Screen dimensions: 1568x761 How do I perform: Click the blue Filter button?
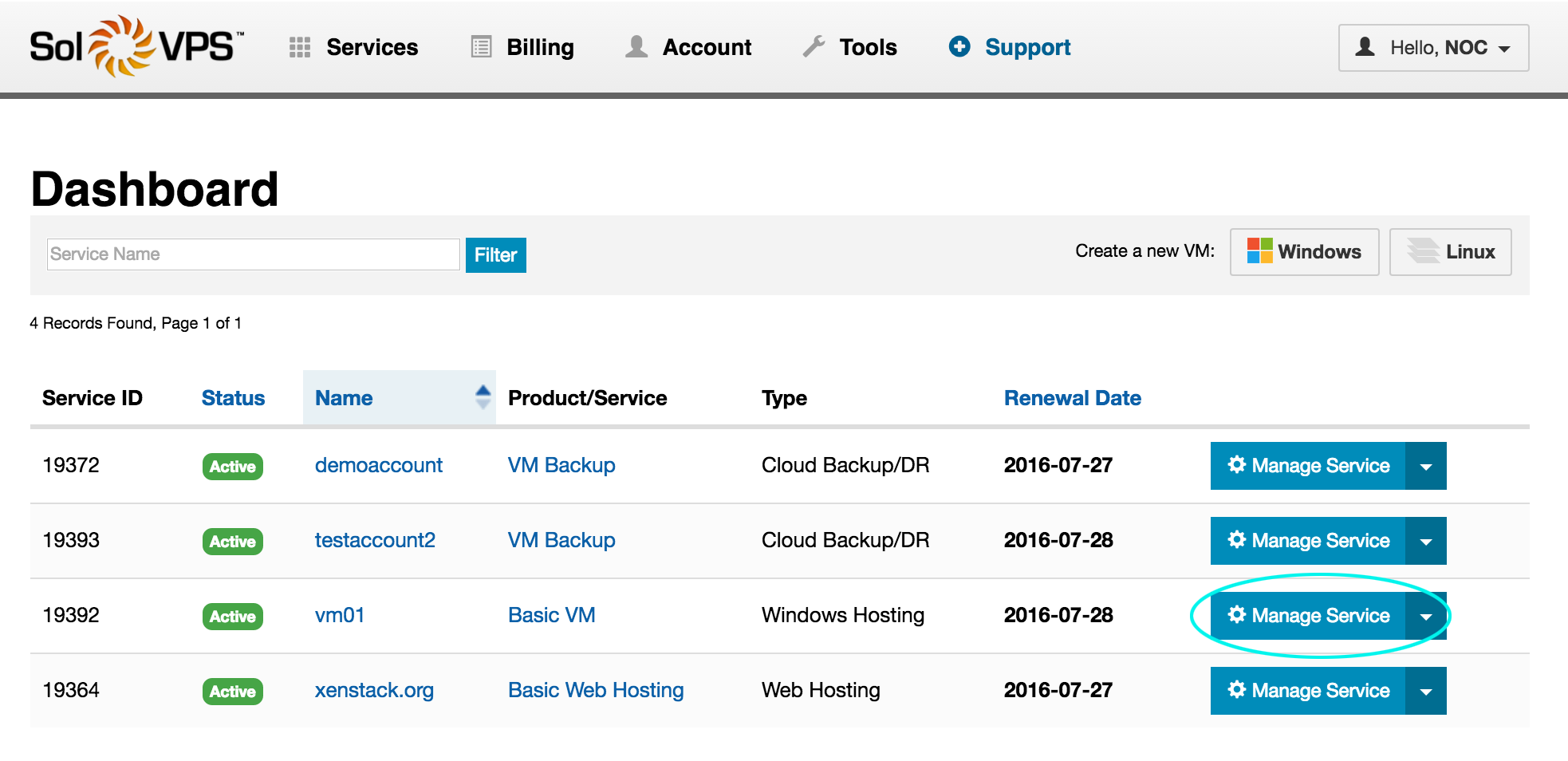click(495, 254)
